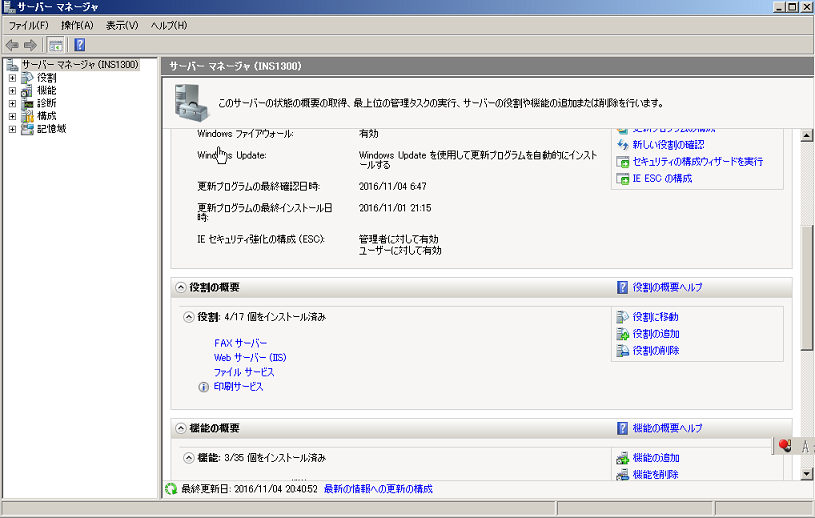Click the red IME tray icon
The width and height of the screenshot is (815, 518).
pyautogui.click(x=785, y=445)
